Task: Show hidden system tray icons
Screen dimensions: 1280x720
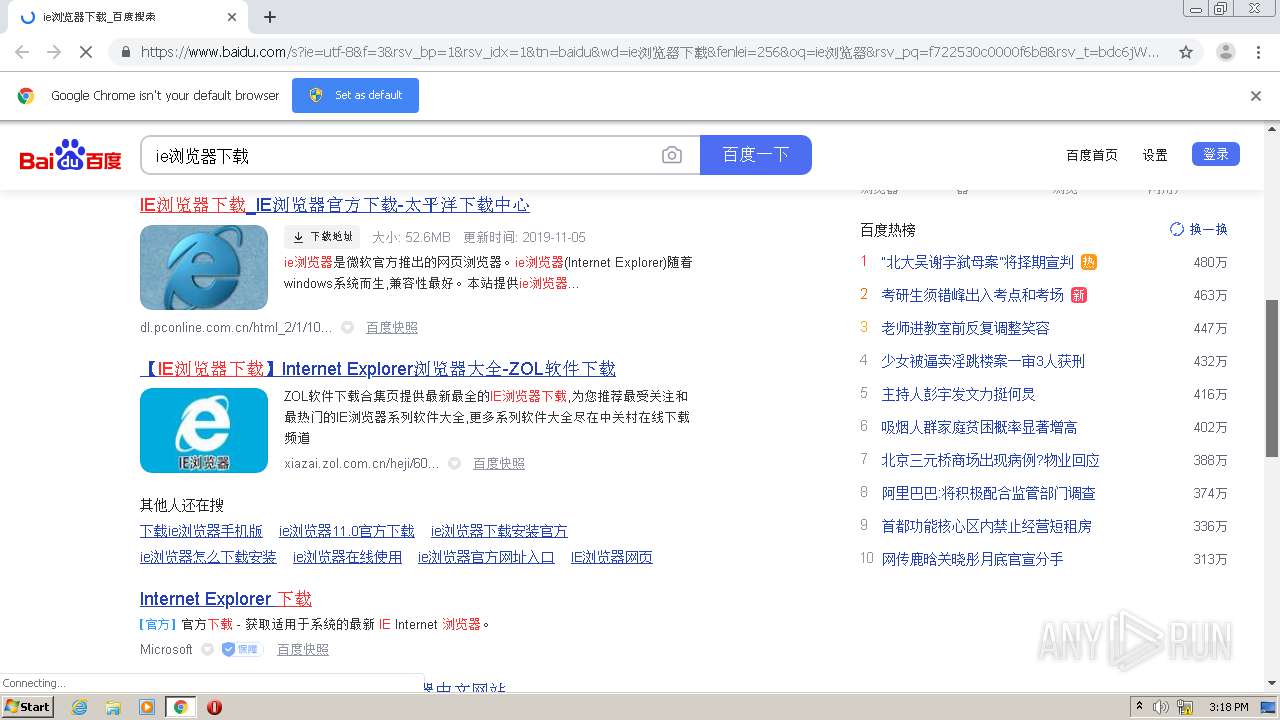Action: coord(1138,707)
